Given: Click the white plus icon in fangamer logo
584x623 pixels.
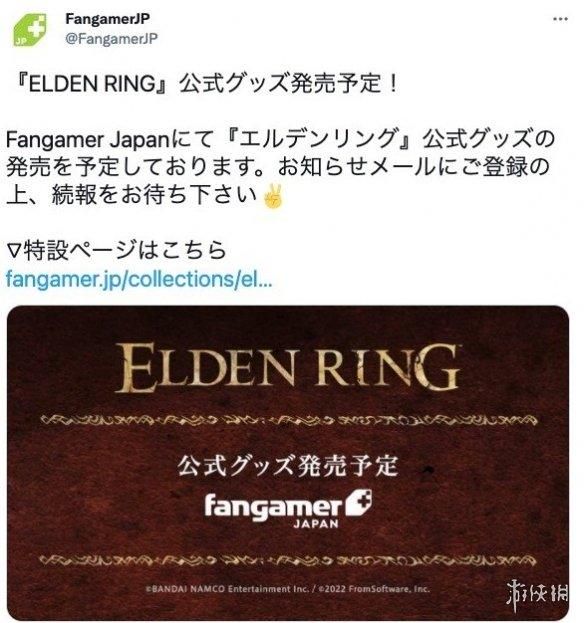Looking at the screenshot, I should (359, 503).
